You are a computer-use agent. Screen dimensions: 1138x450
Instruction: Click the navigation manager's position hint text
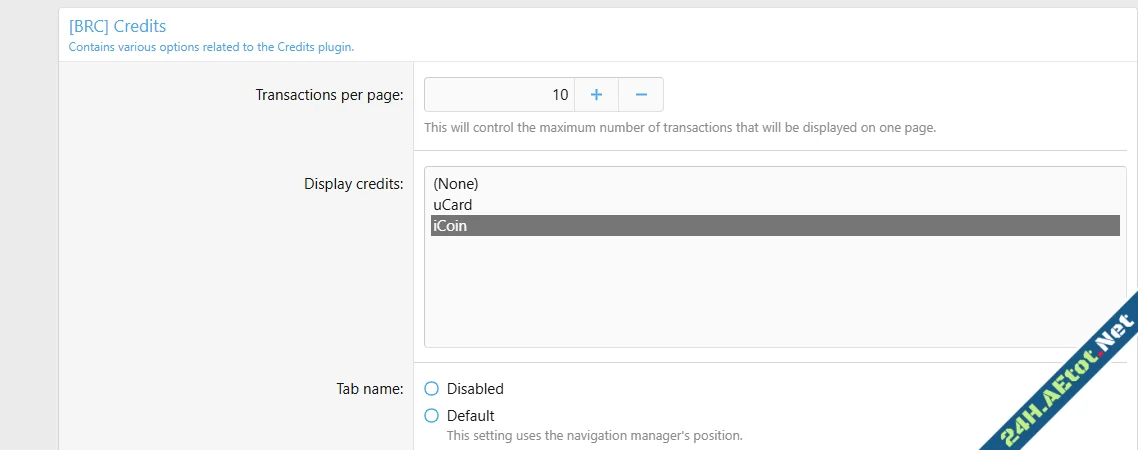[x=594, y=436]
